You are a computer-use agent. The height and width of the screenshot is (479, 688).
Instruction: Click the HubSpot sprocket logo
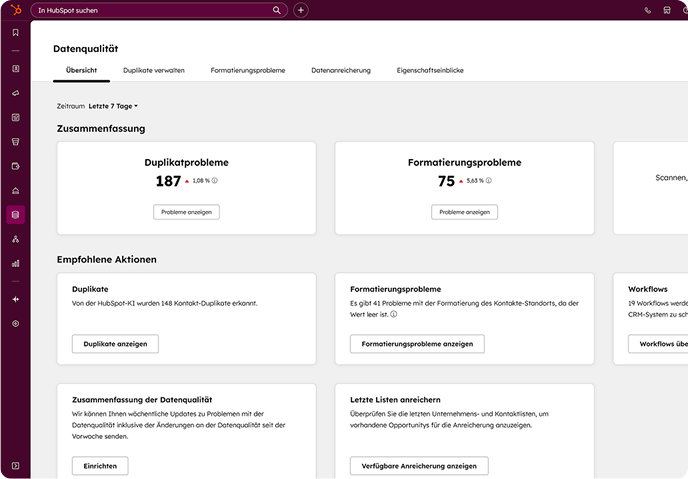click(15, 10)
